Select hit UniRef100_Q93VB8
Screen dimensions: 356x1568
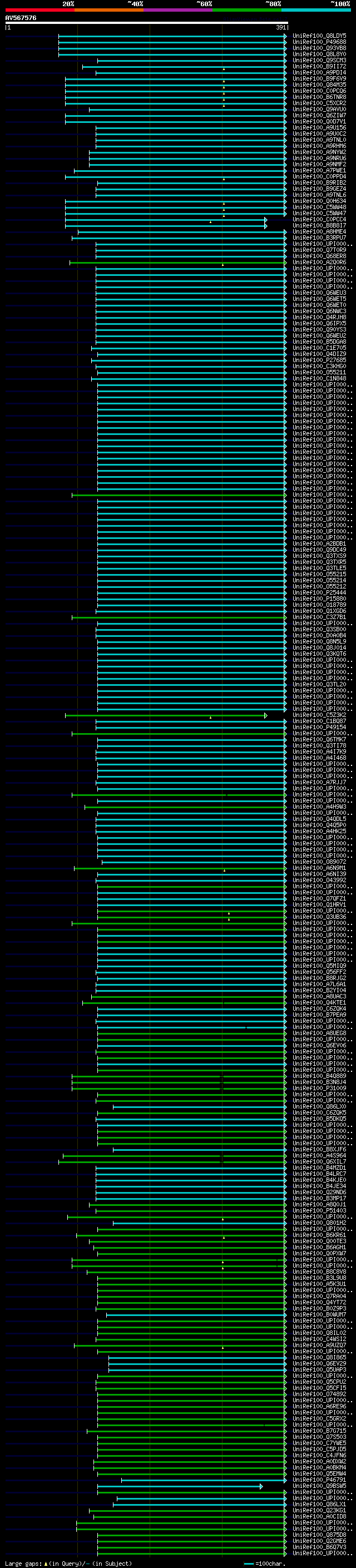coord(319,48)
